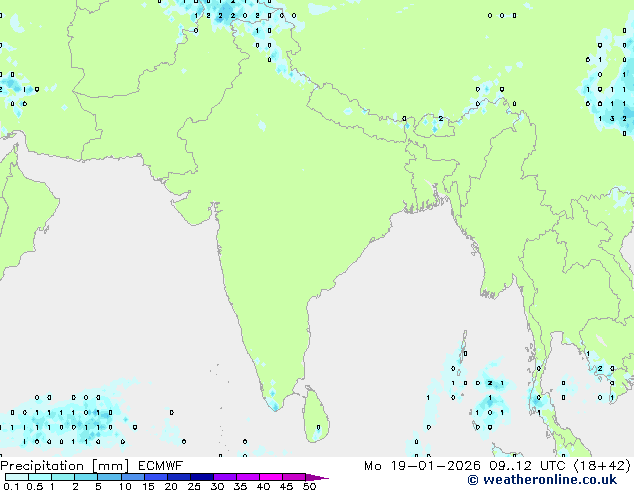Viewport: 634px width, 490px height.
Task: Click the "Precipitation [mm]" label
Action: pos(65,466)
